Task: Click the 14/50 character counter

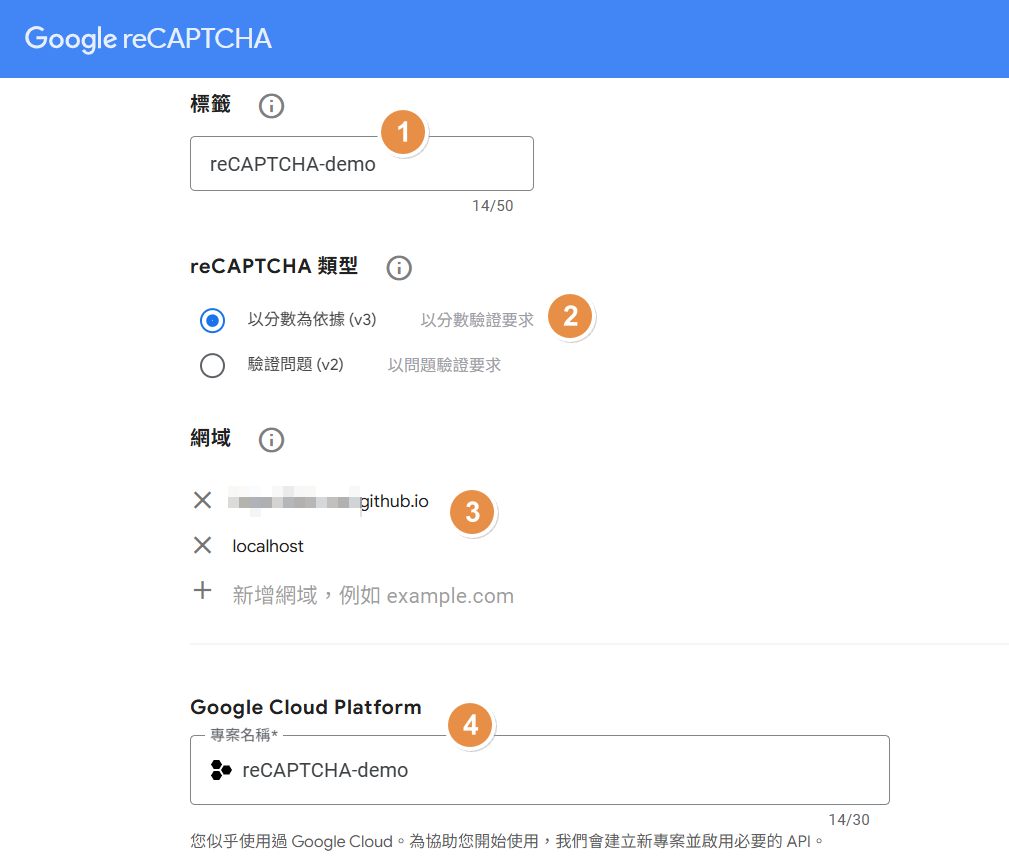Action: [493, 206]
